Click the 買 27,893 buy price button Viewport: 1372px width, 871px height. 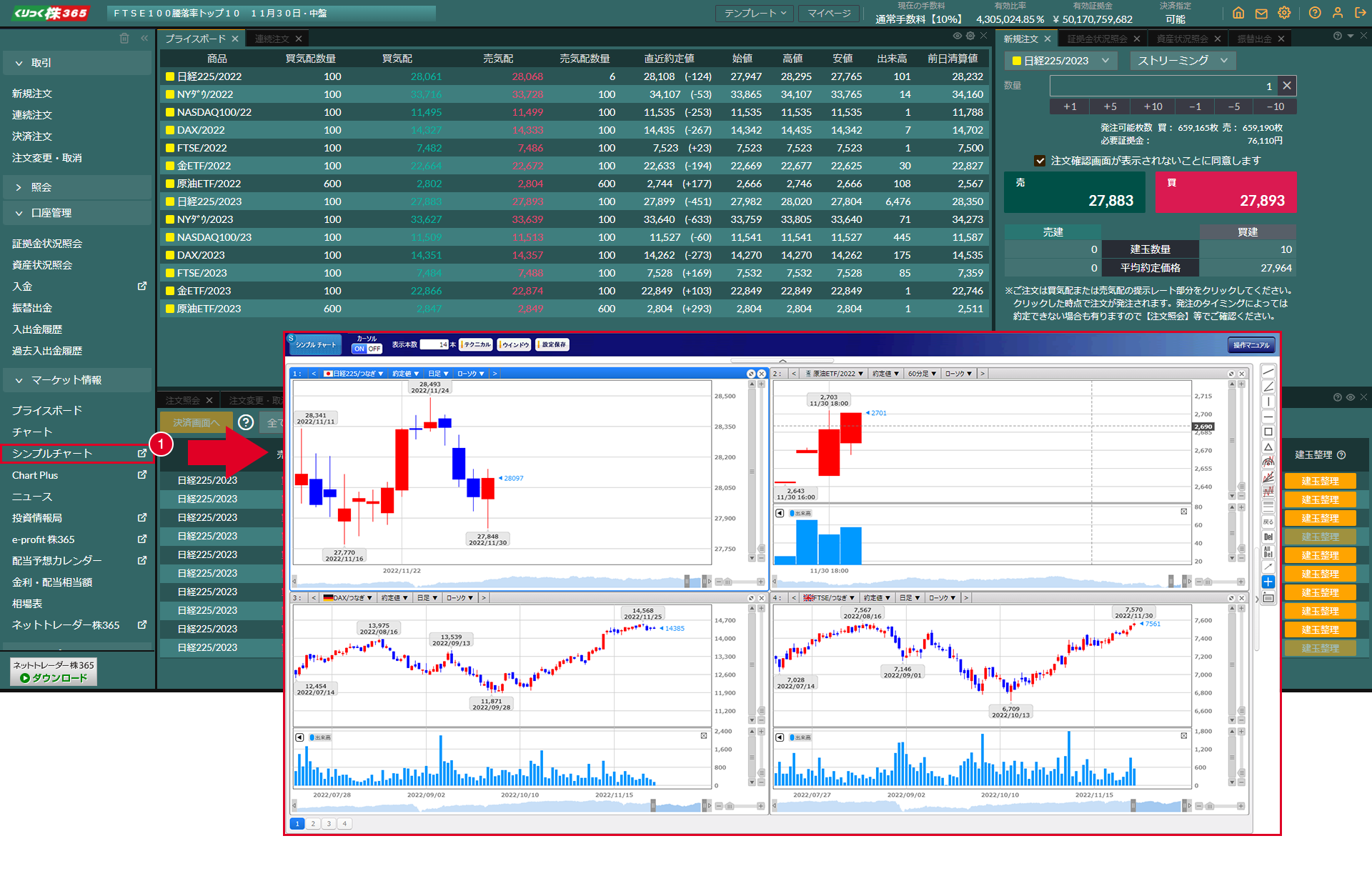[1226, 192]
